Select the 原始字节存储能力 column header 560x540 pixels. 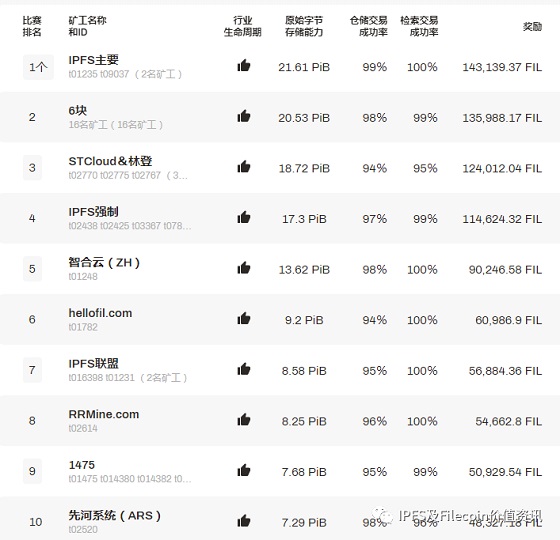click(x=304, y=26)
